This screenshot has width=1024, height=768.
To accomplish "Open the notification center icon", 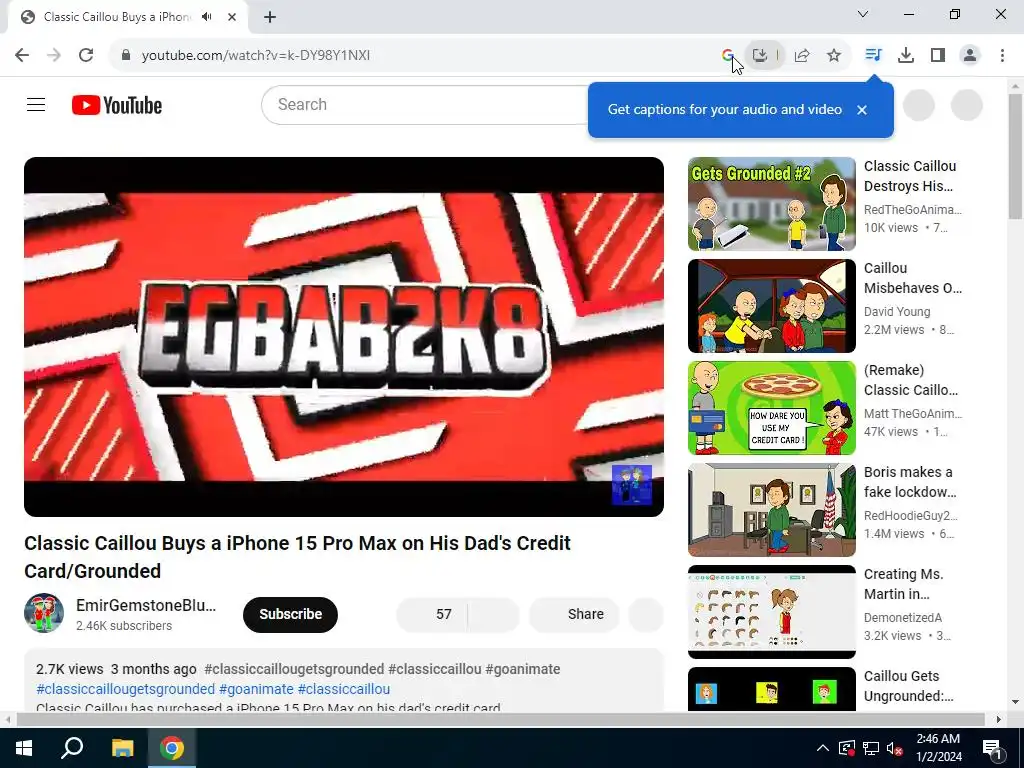I will point(992,748).
